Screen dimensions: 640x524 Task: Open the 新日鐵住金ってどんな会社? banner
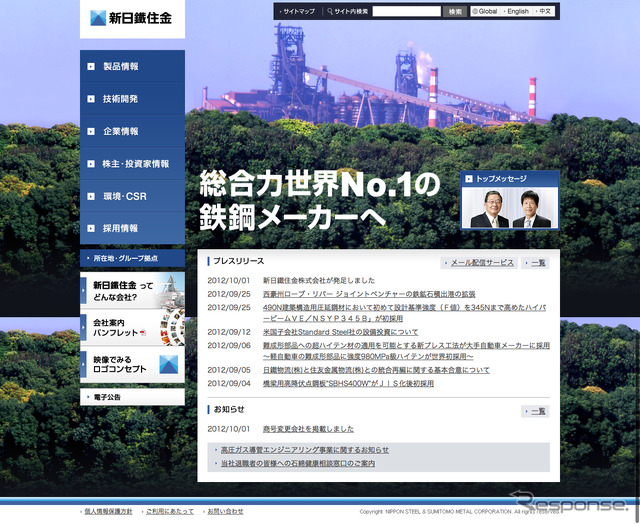click(x=132, y=291)
